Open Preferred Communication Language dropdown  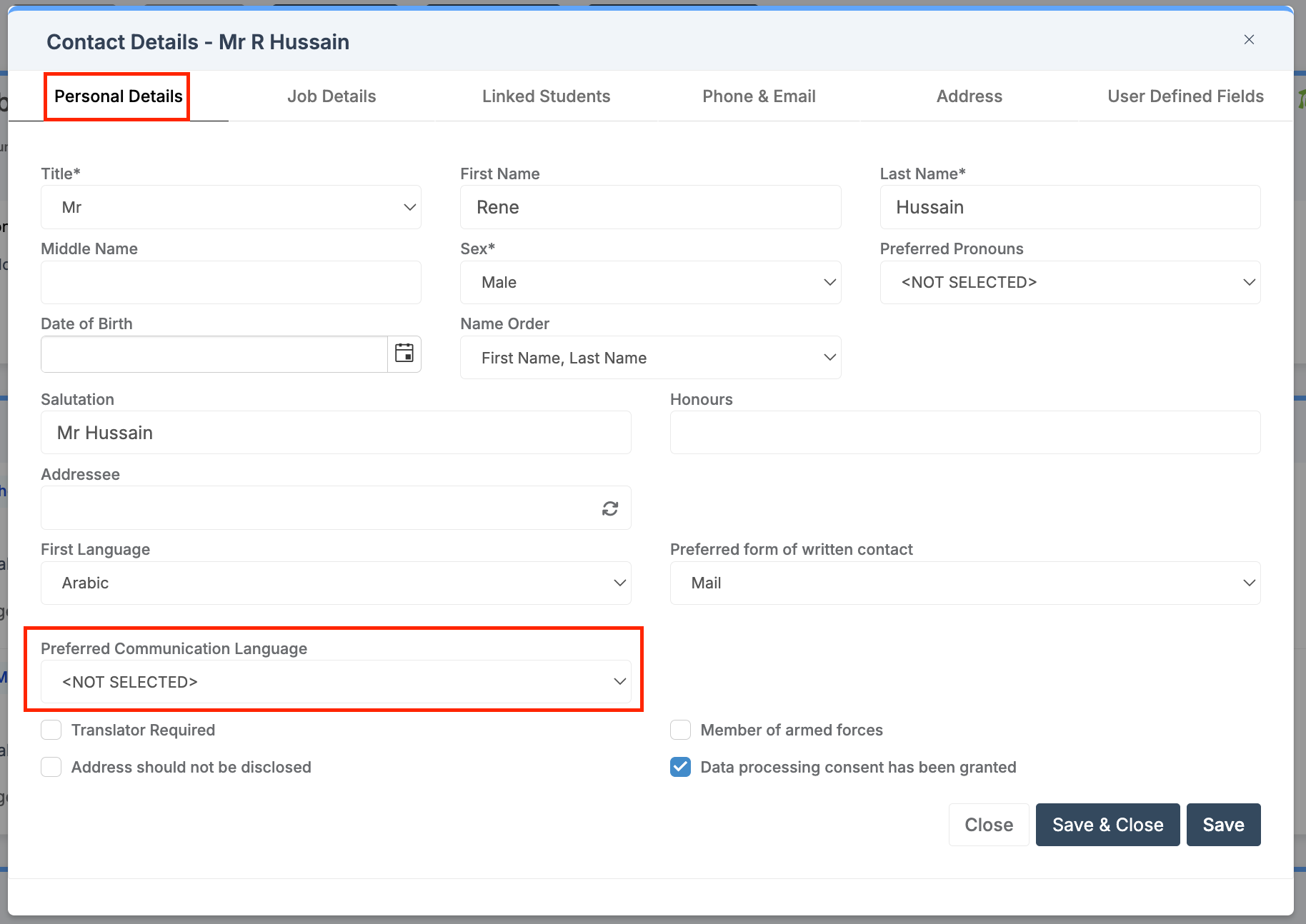[x=336, y=682]
